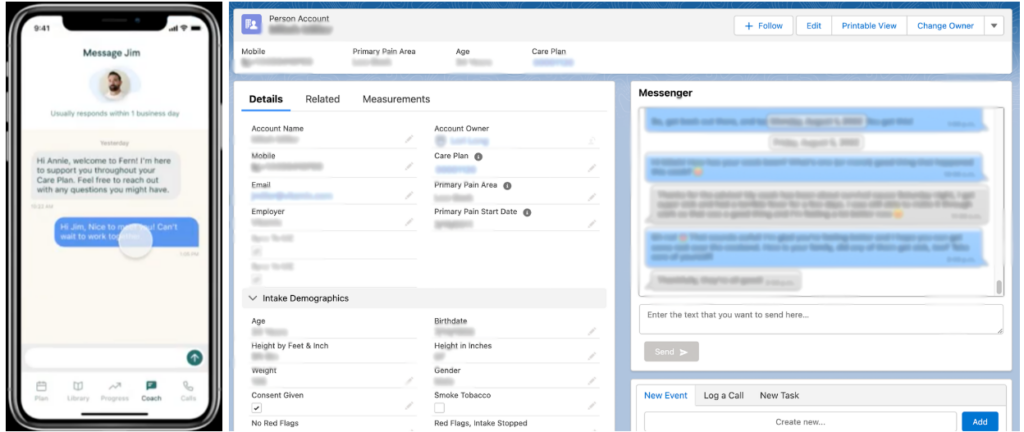Tap the 'Hi Jim, Nice to meet you' bubble

pyautogui.click(x=126, y=232)
